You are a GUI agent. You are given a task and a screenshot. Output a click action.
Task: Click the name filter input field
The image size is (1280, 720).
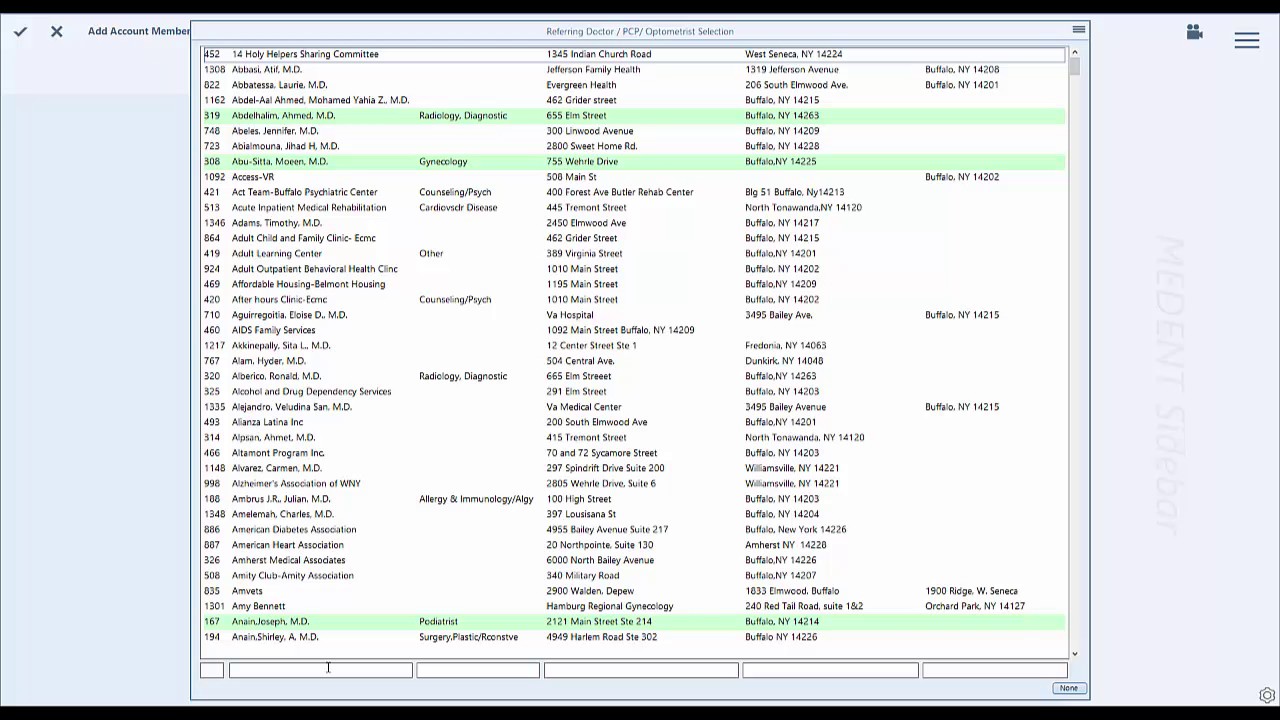click(x=321, y=670)
